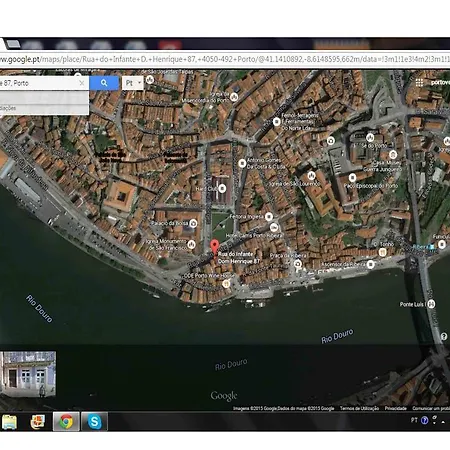Click the browser address bar URL
Screen dimensions: 450x450
[x=225, y=59]
